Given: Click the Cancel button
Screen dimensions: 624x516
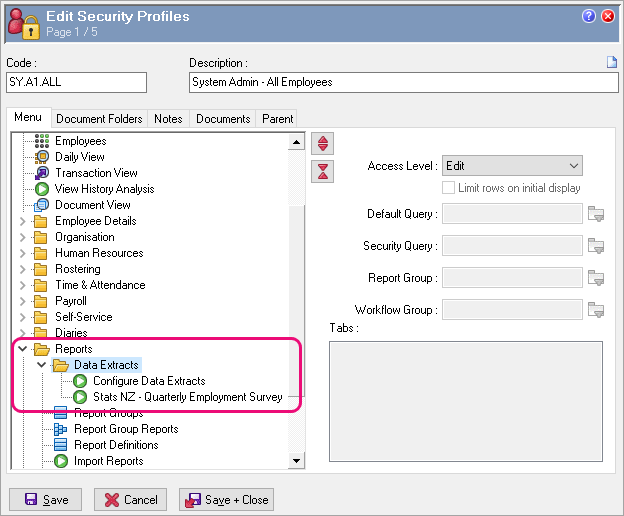Looking at the screenshot, I should (130, 499).
